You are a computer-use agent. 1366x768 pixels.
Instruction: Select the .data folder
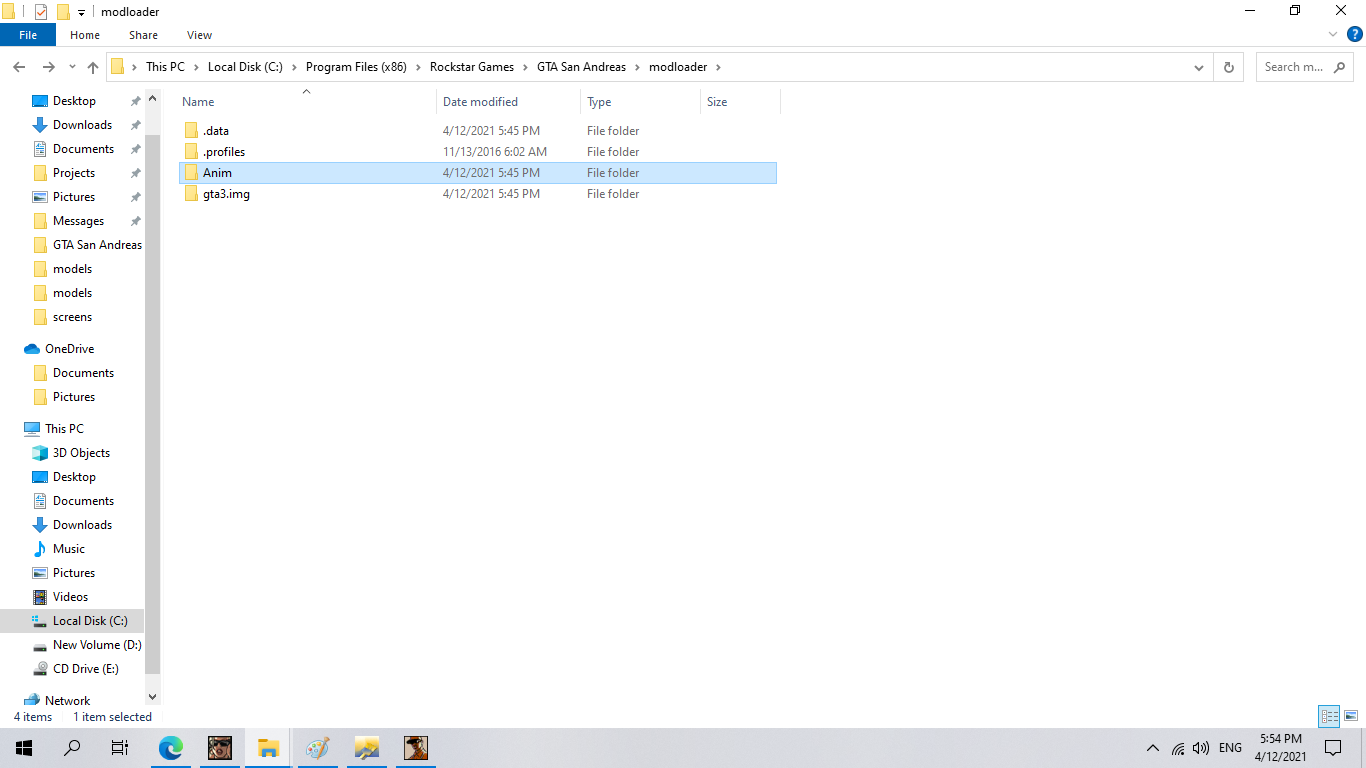pyautogui.click(x=478, y=131)
